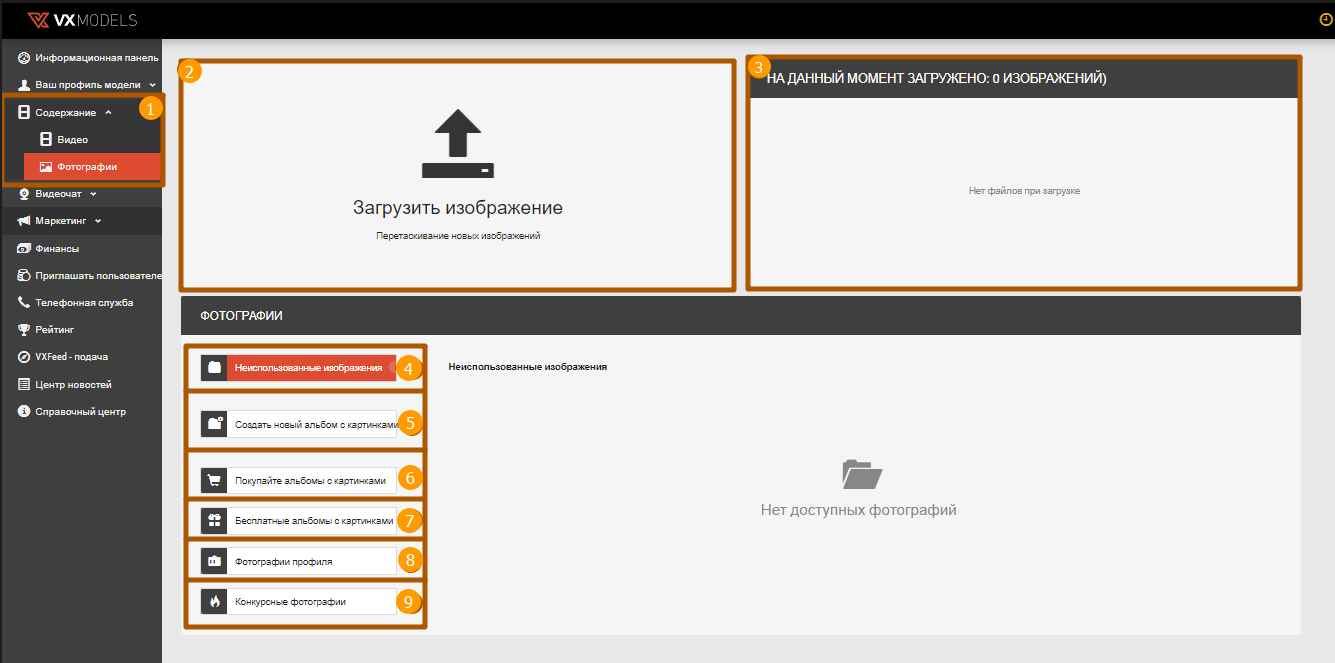Image resolution: width=1335 pixels, height=663 pixels.
Task: Click the trophy icon beside Рейтинг
Action: click(24, 330)
